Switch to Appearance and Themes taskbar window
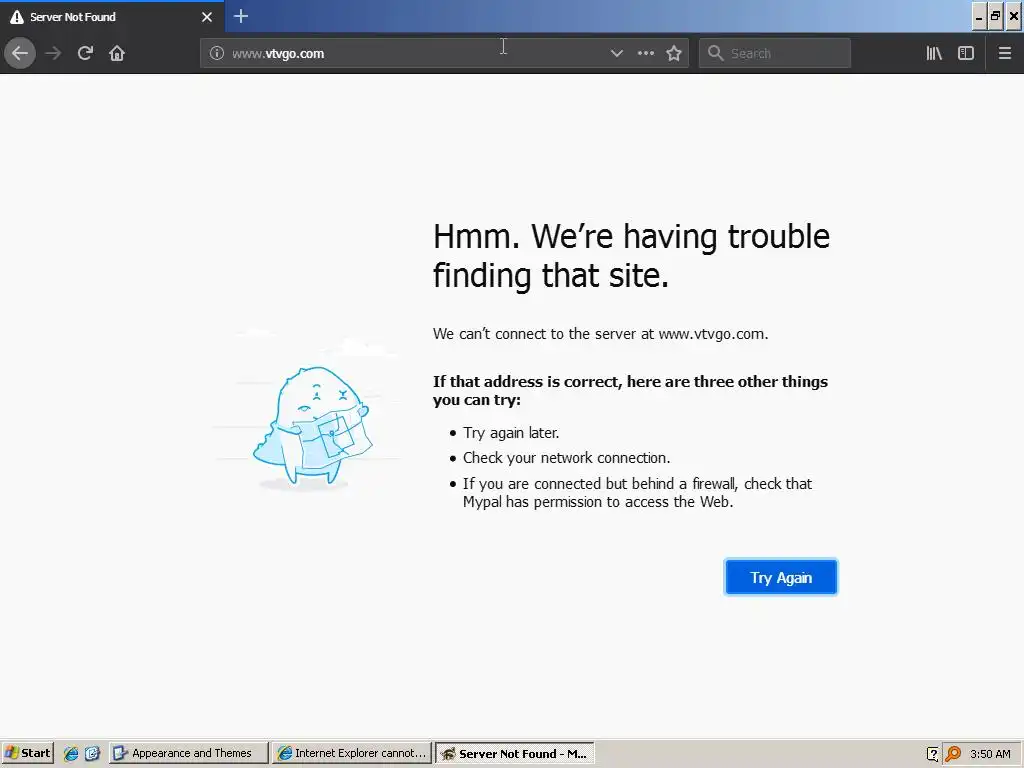The height and width of the screenshot is (768, 1024). (x=189, y=753)
